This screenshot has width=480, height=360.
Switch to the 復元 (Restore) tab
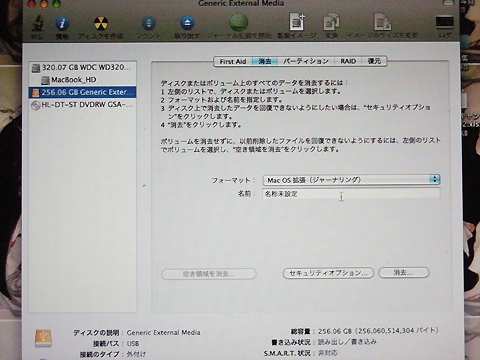374,61
